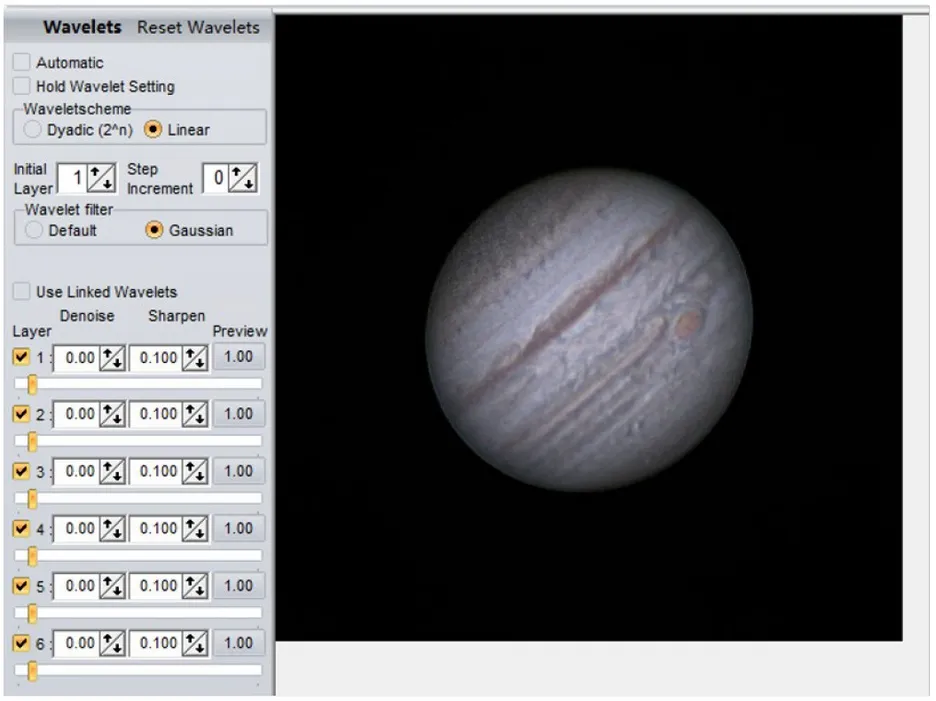Click Layer 6 Preview 1.00 button
Image resolution: width=936 pixels, height=701 pixels.
[x=238, y=643]
